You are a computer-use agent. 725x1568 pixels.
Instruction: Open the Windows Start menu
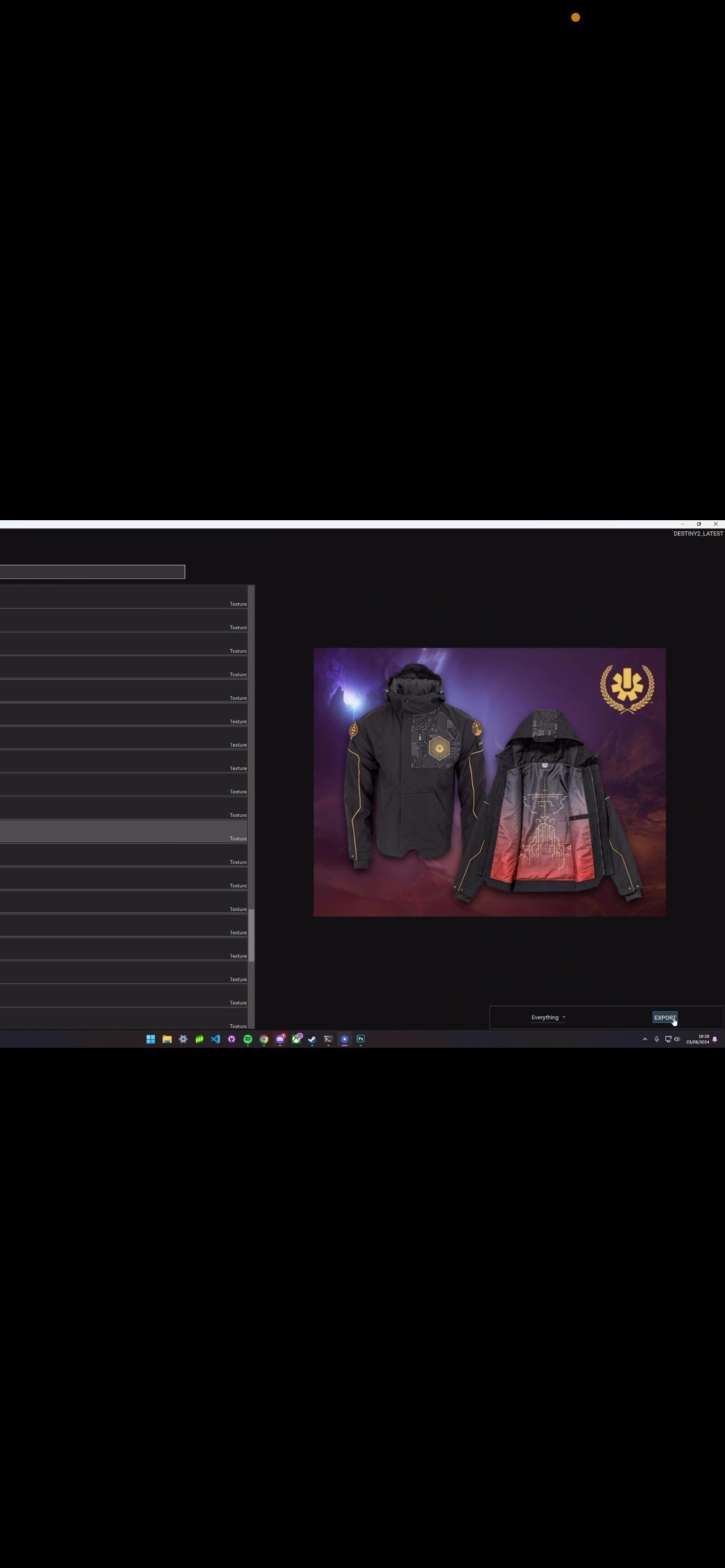[151, 1039]
